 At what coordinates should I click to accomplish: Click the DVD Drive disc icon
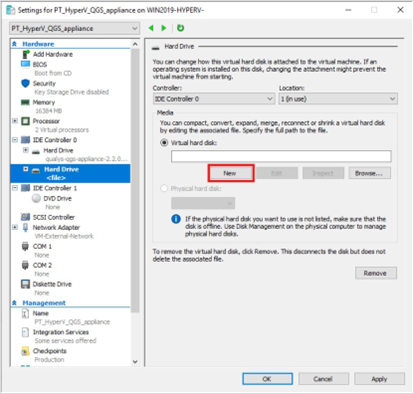[36, 198]
